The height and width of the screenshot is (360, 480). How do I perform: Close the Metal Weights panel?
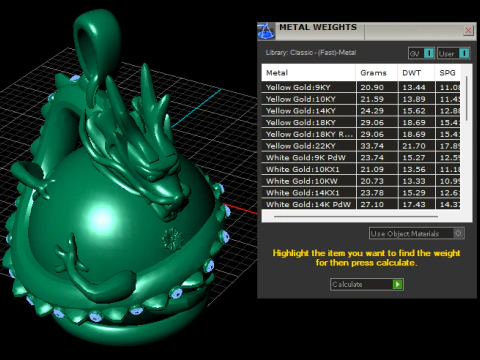(x=468, y=31)
